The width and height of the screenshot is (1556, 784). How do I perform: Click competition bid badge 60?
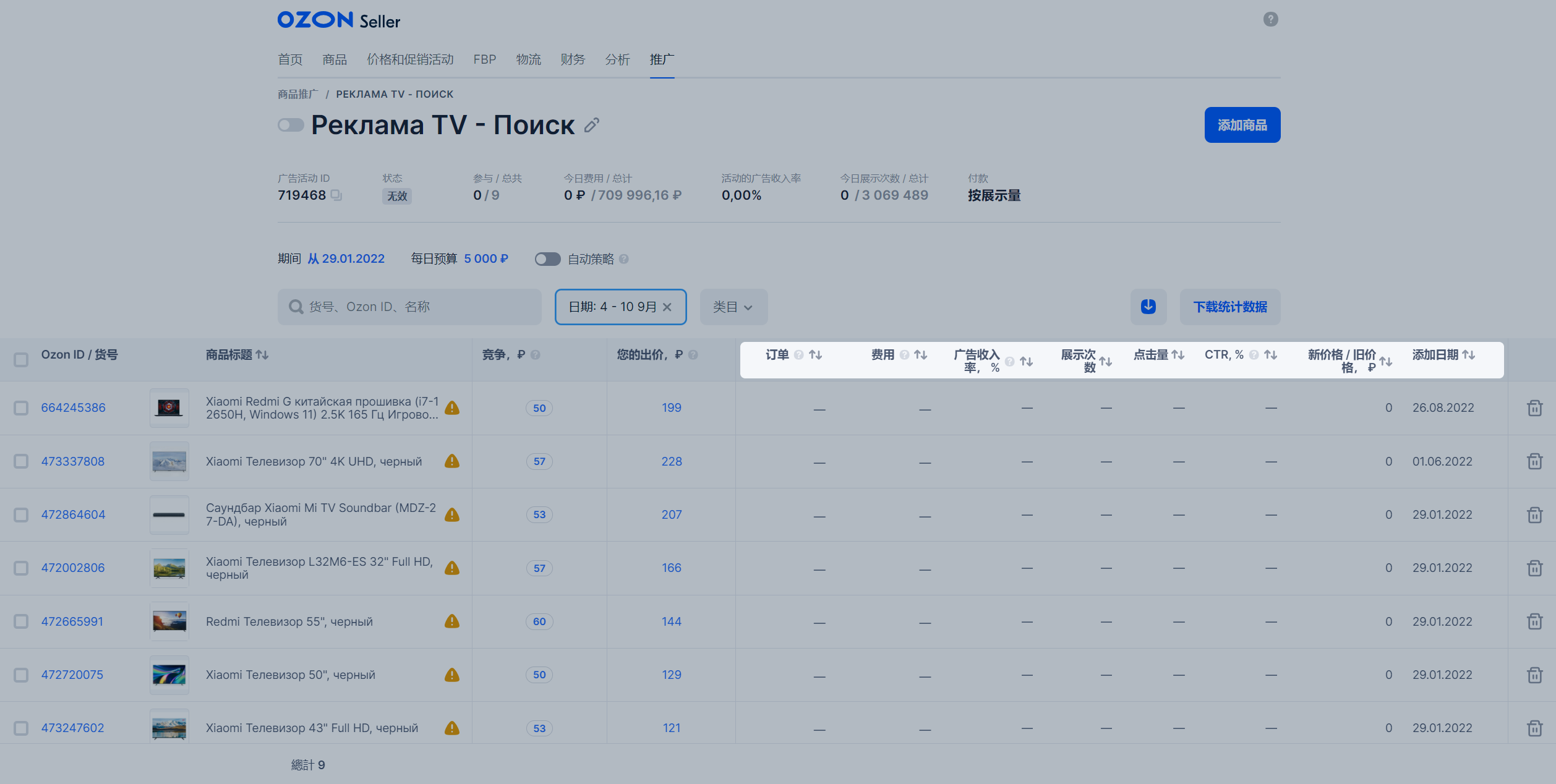point(539,621)
